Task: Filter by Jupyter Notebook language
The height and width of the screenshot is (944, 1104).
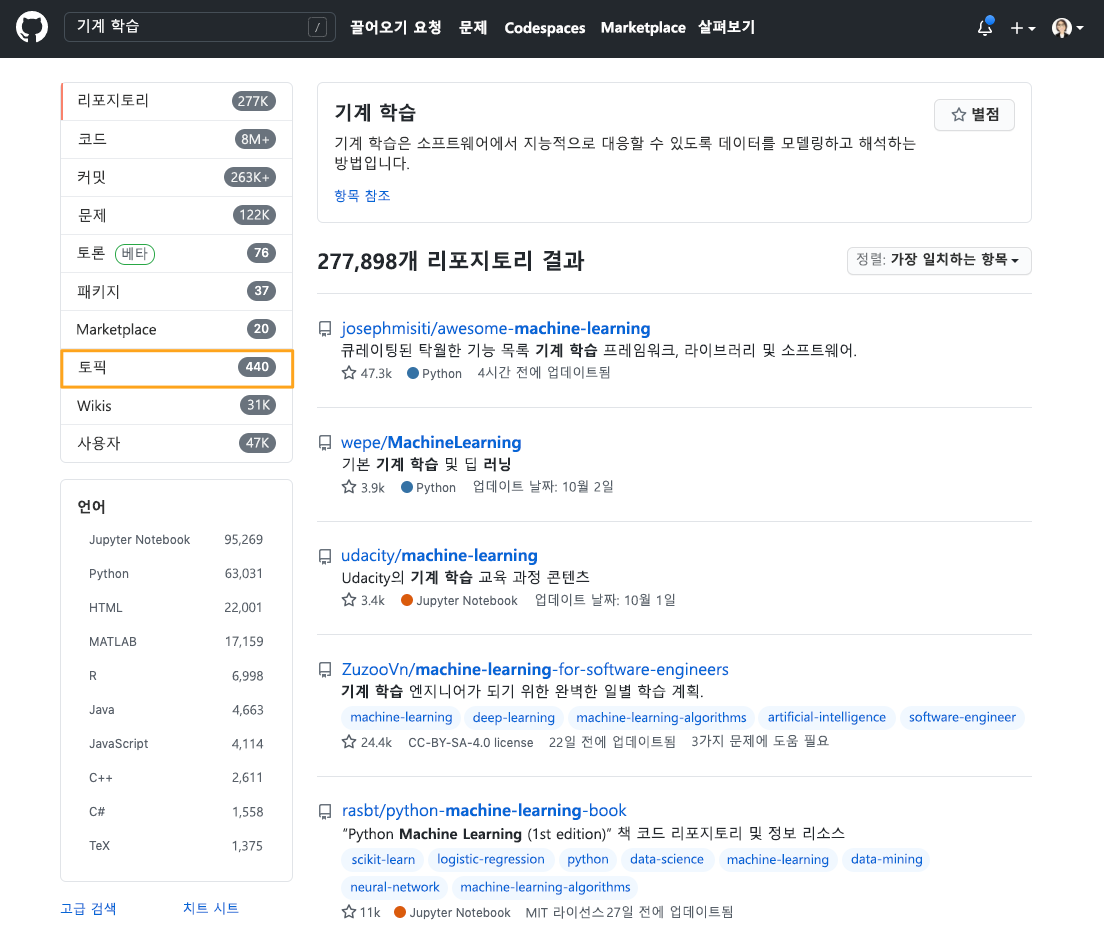Action: coord(176,540)
